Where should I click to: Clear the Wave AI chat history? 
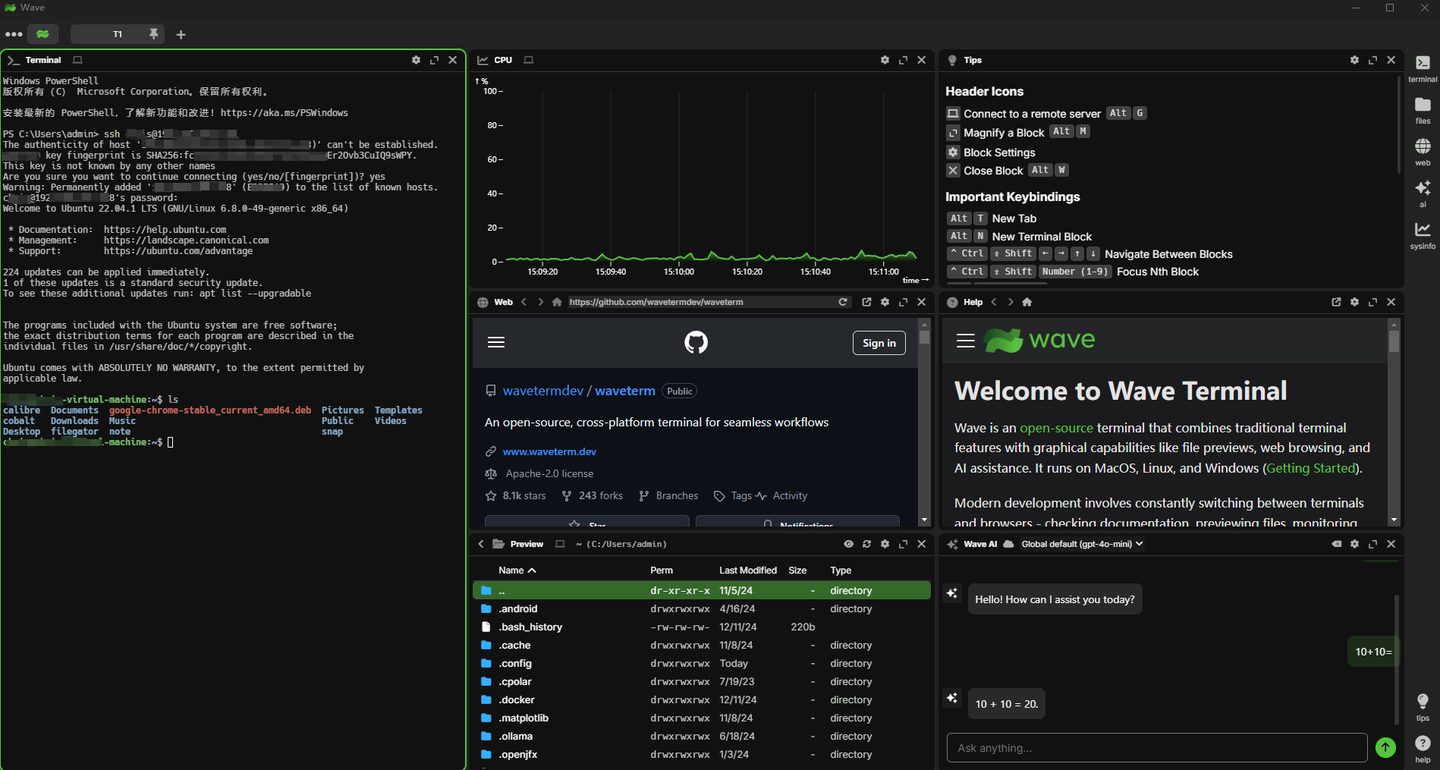pos(1336,544)
